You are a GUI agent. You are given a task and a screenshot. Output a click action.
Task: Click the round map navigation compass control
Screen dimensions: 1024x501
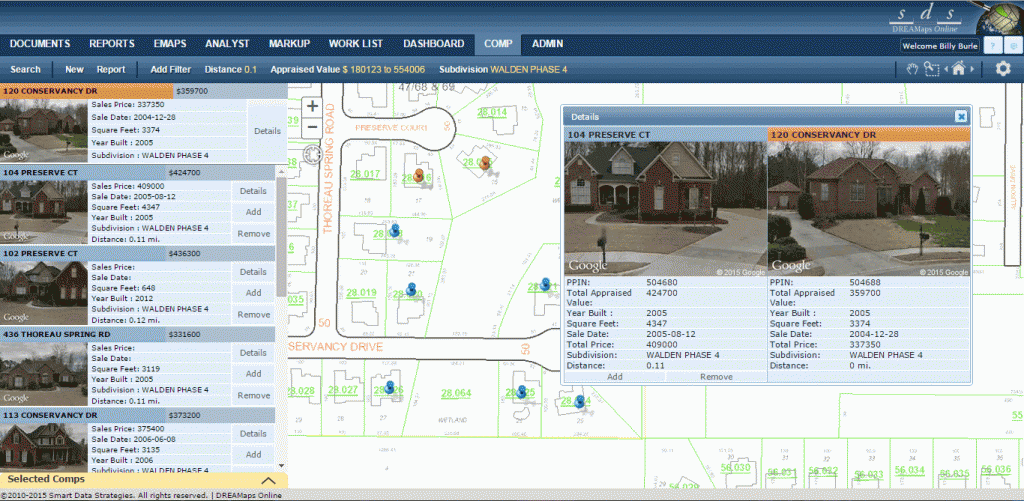[x=313, y=154]
